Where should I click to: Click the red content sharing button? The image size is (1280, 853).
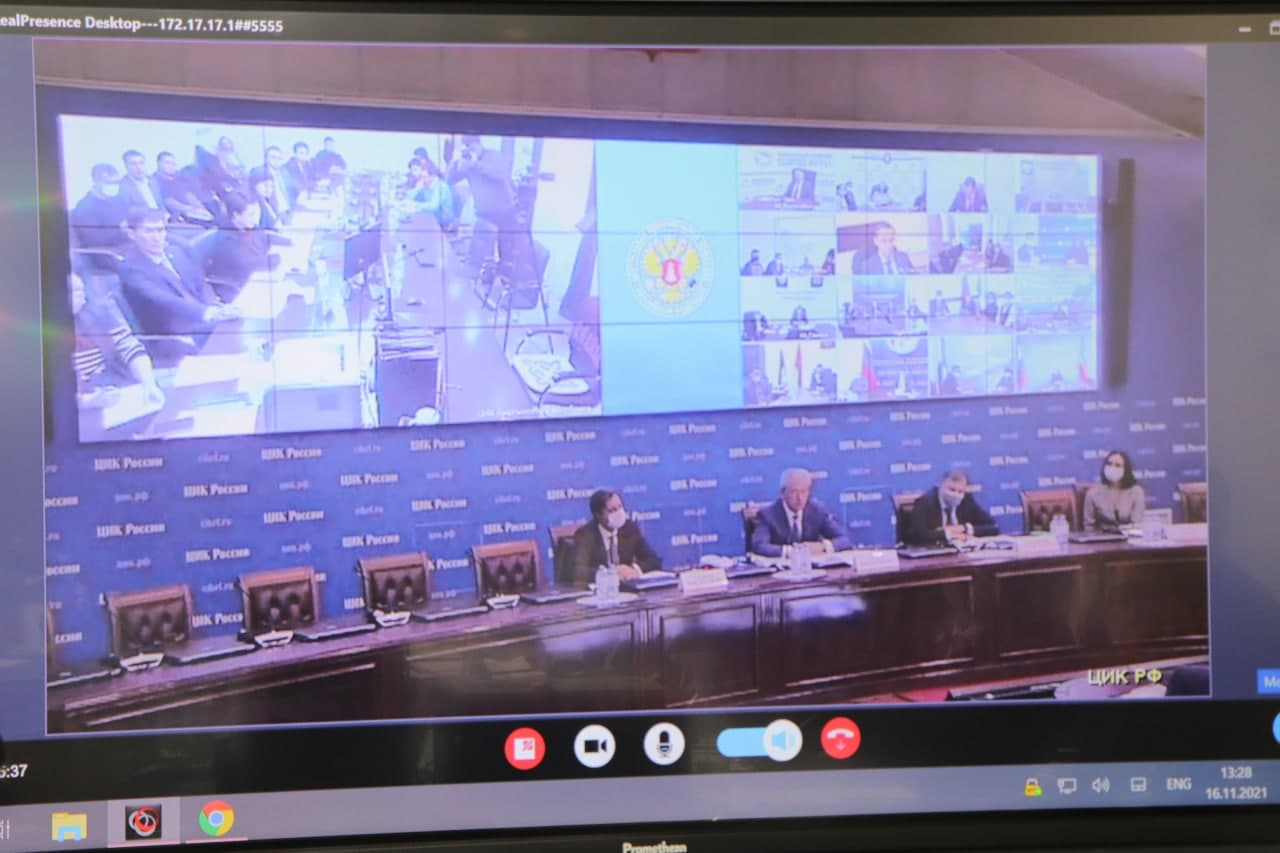[x=524, y=748]
